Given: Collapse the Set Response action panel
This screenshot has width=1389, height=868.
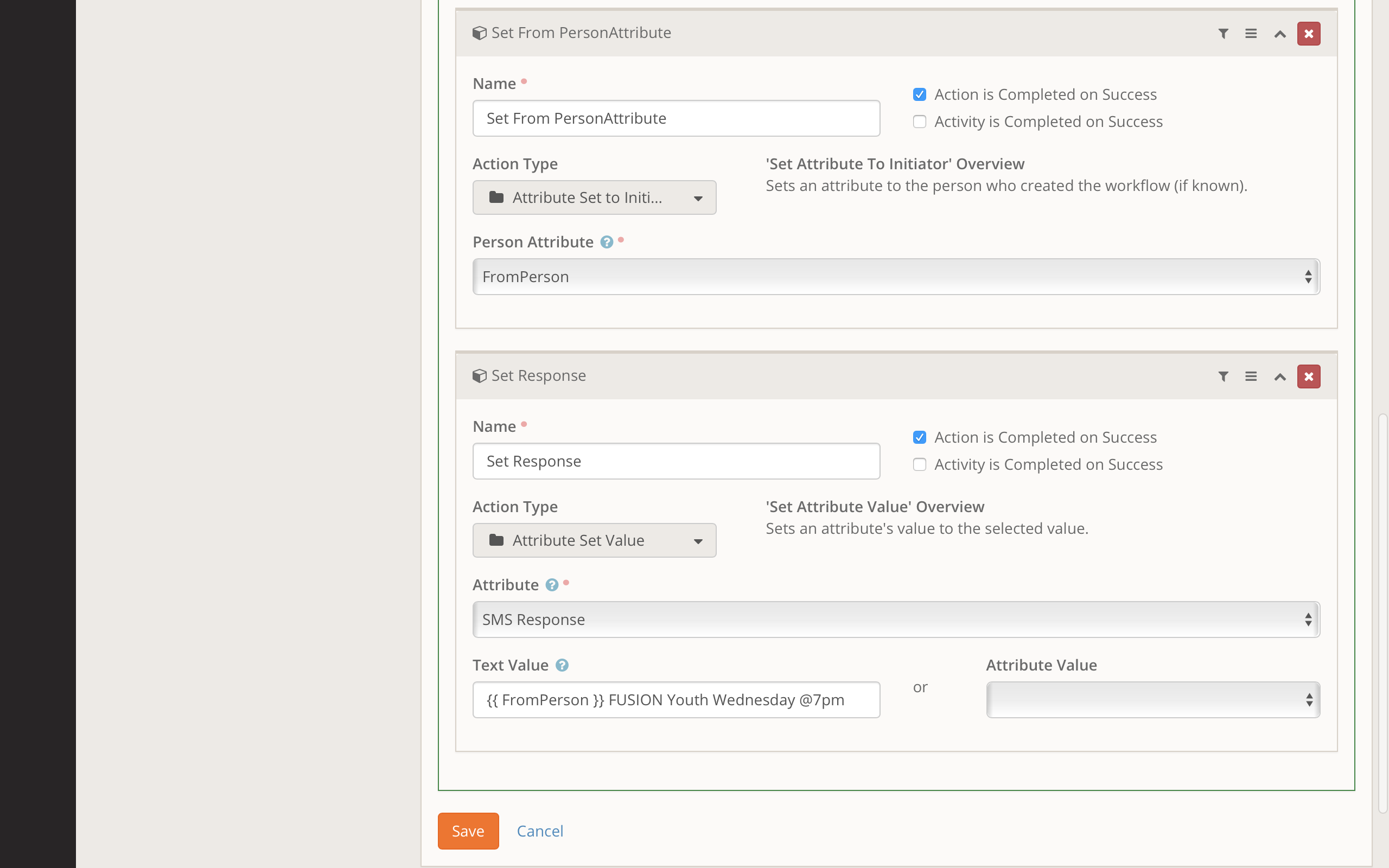Looking at the screenshot, I should click(1279, 376).
